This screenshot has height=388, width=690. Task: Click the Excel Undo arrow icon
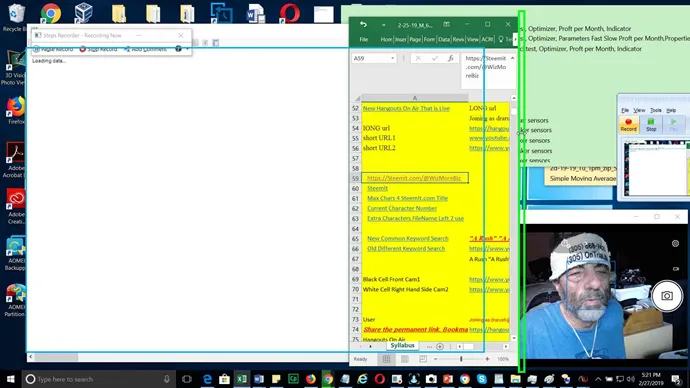[x=363, y=25]
